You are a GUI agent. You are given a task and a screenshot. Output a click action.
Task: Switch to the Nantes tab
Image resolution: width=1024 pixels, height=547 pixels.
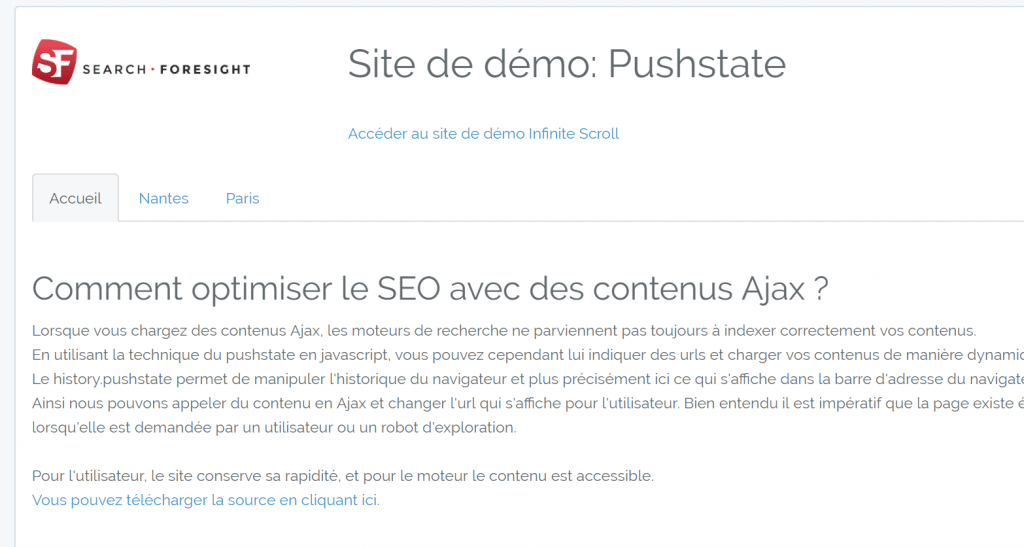click(x=163, y=198)
